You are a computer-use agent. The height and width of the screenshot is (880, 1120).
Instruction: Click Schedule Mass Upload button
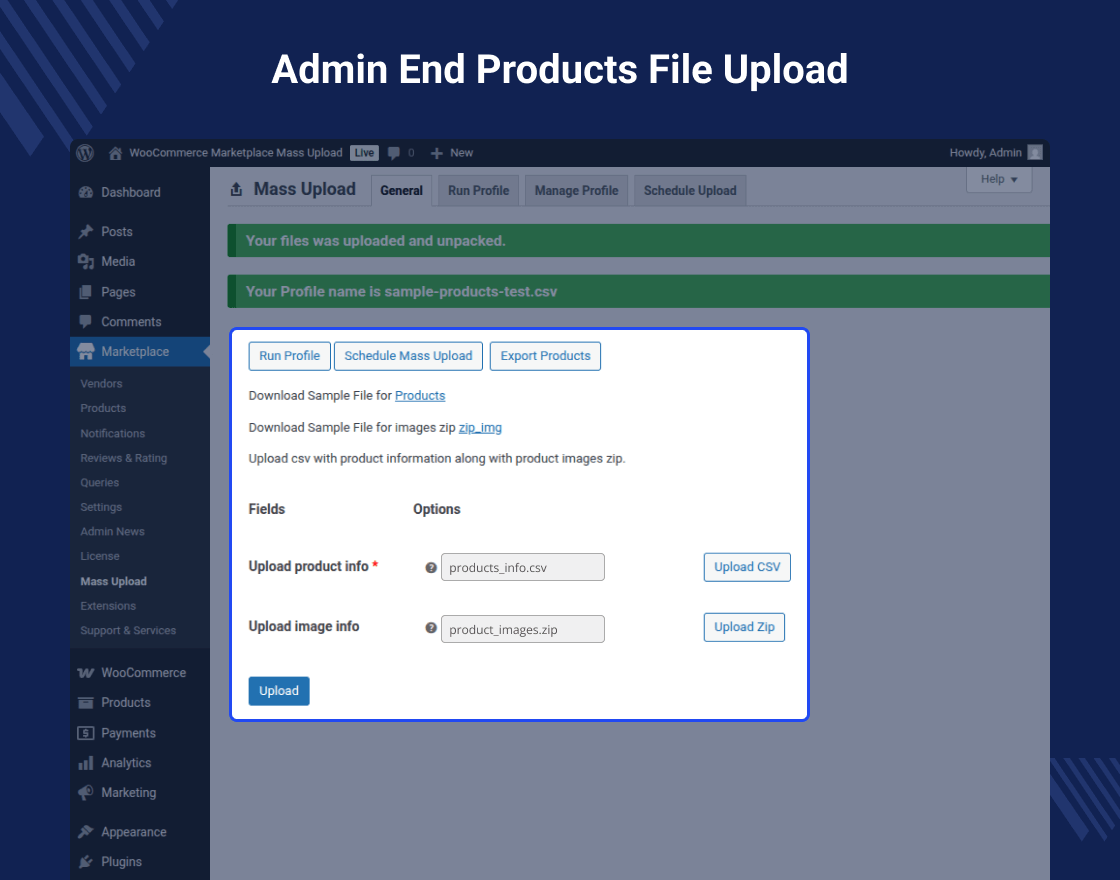point(409,356)
